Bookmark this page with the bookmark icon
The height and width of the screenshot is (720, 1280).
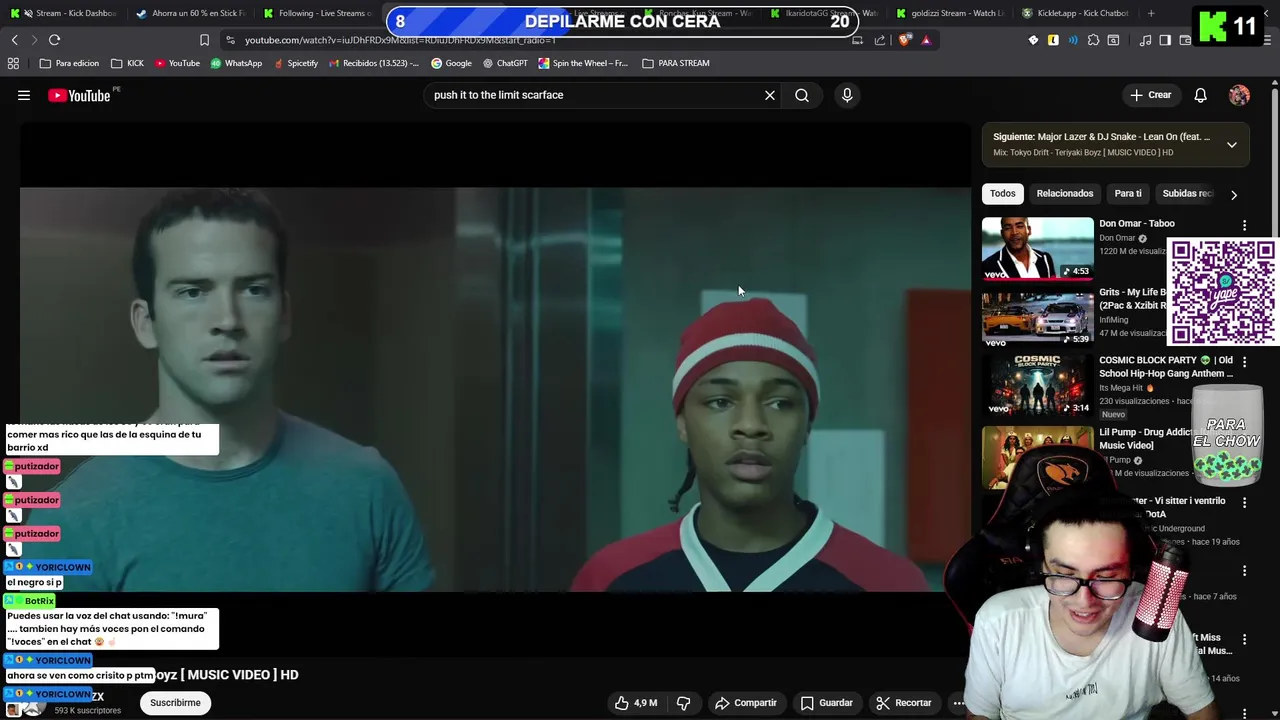[x=204, y=40]
